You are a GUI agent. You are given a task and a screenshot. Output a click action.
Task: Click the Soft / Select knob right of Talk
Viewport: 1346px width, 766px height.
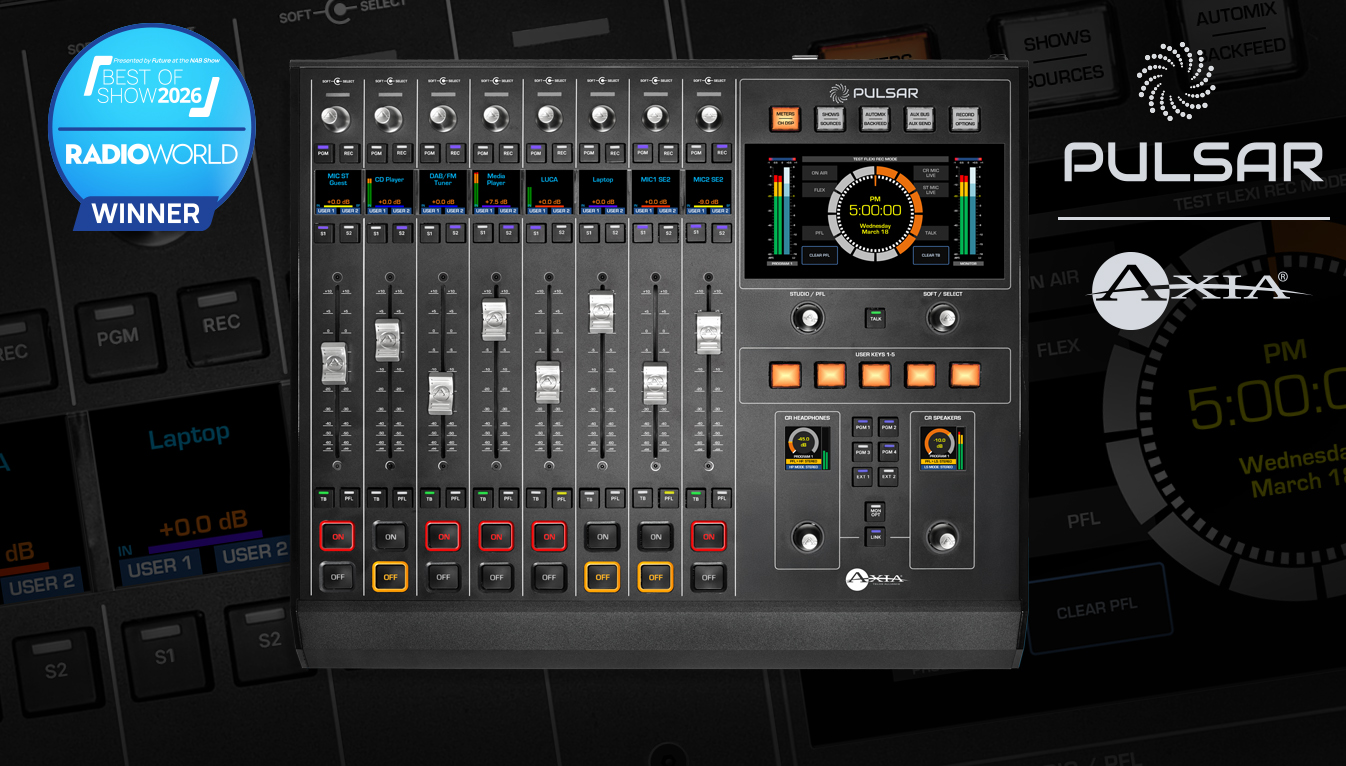point(941,319)
